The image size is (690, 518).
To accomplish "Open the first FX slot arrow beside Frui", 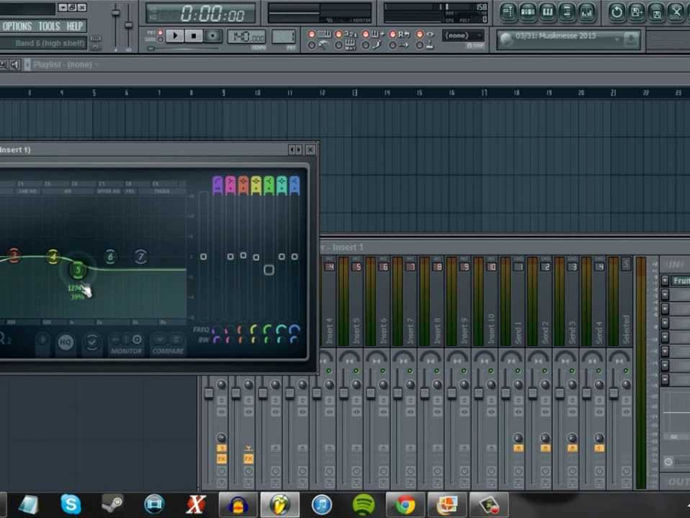I will [665, 280].
